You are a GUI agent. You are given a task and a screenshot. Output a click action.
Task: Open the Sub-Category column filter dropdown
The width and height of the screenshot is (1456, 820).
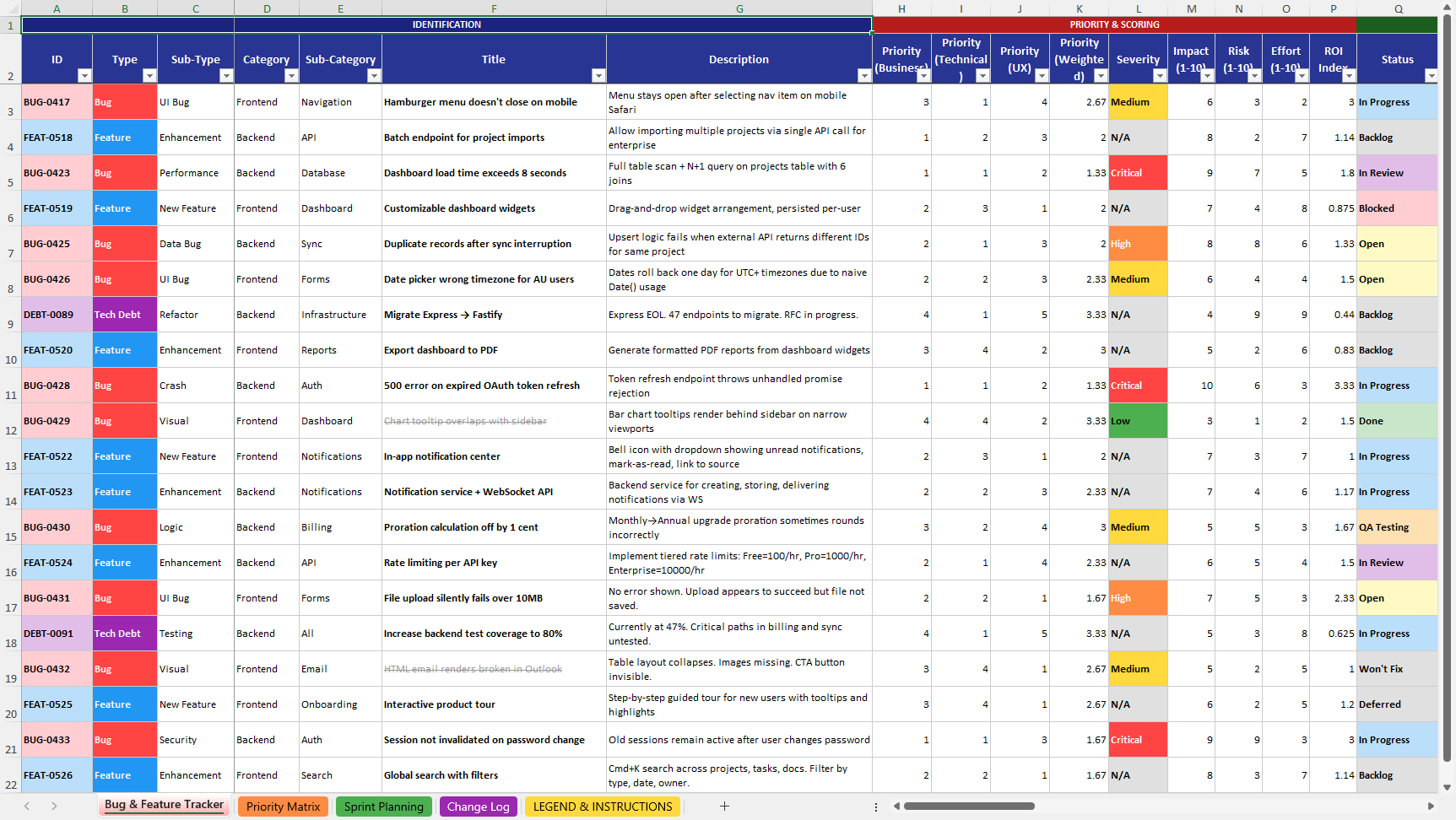click(374, 76)
